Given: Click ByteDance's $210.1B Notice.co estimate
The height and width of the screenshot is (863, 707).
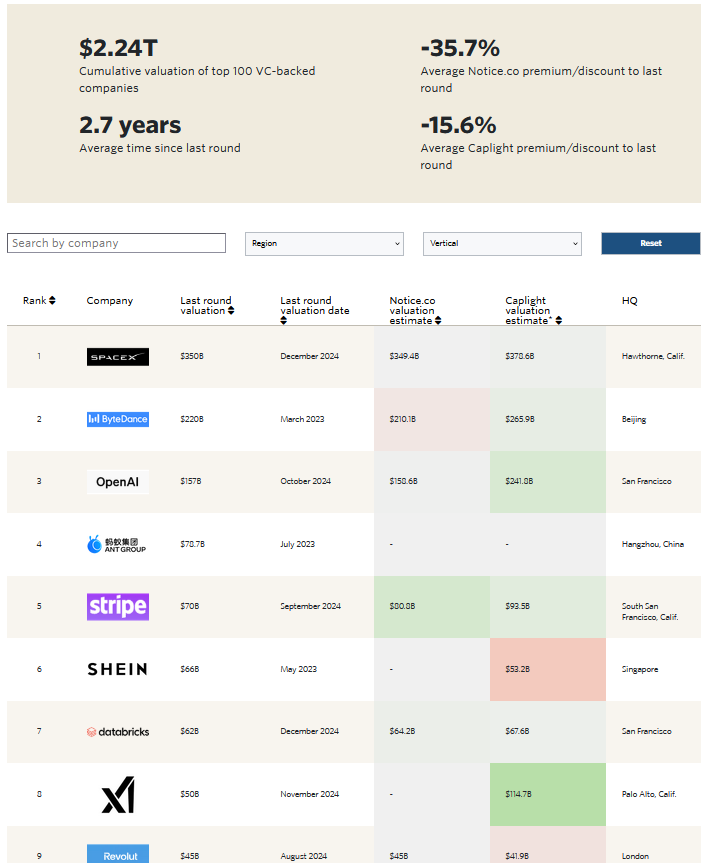Looking at the screenshot, I should (403, 419).
